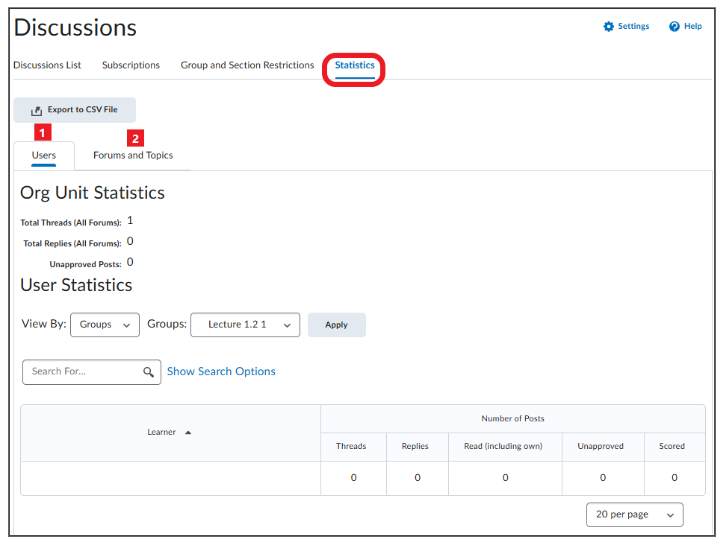This screenshot has width=723, height=548.
Task: Expand the Lecture 1.2 1 groups dropdown
Action: pos(245,325)
